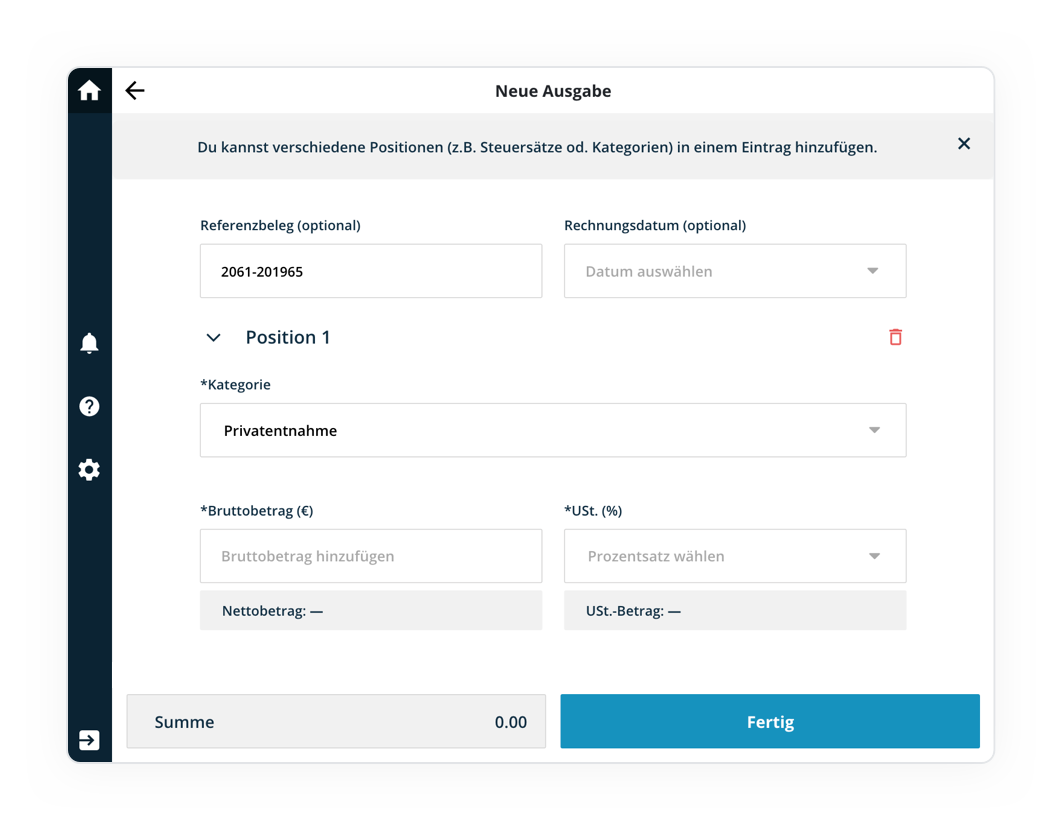The image size is (1062, 830).
Task: Click the Summe total field
Action: tap(336, 722)
